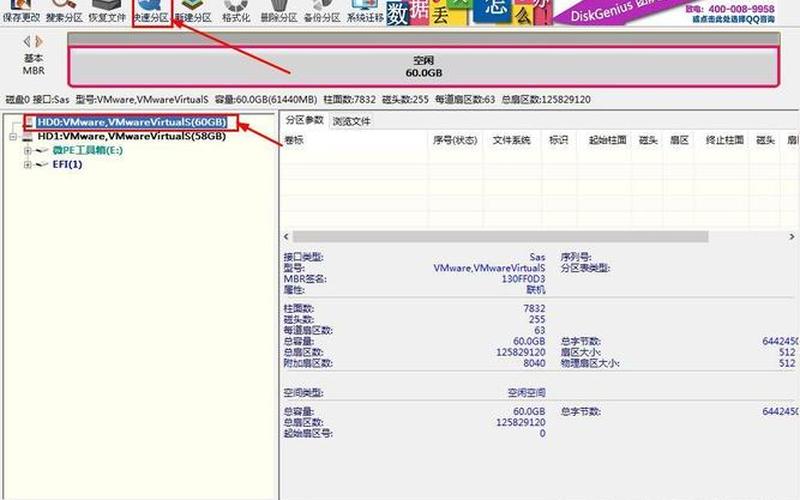Click the 基本 MBR disk type label

pos(33,64)
